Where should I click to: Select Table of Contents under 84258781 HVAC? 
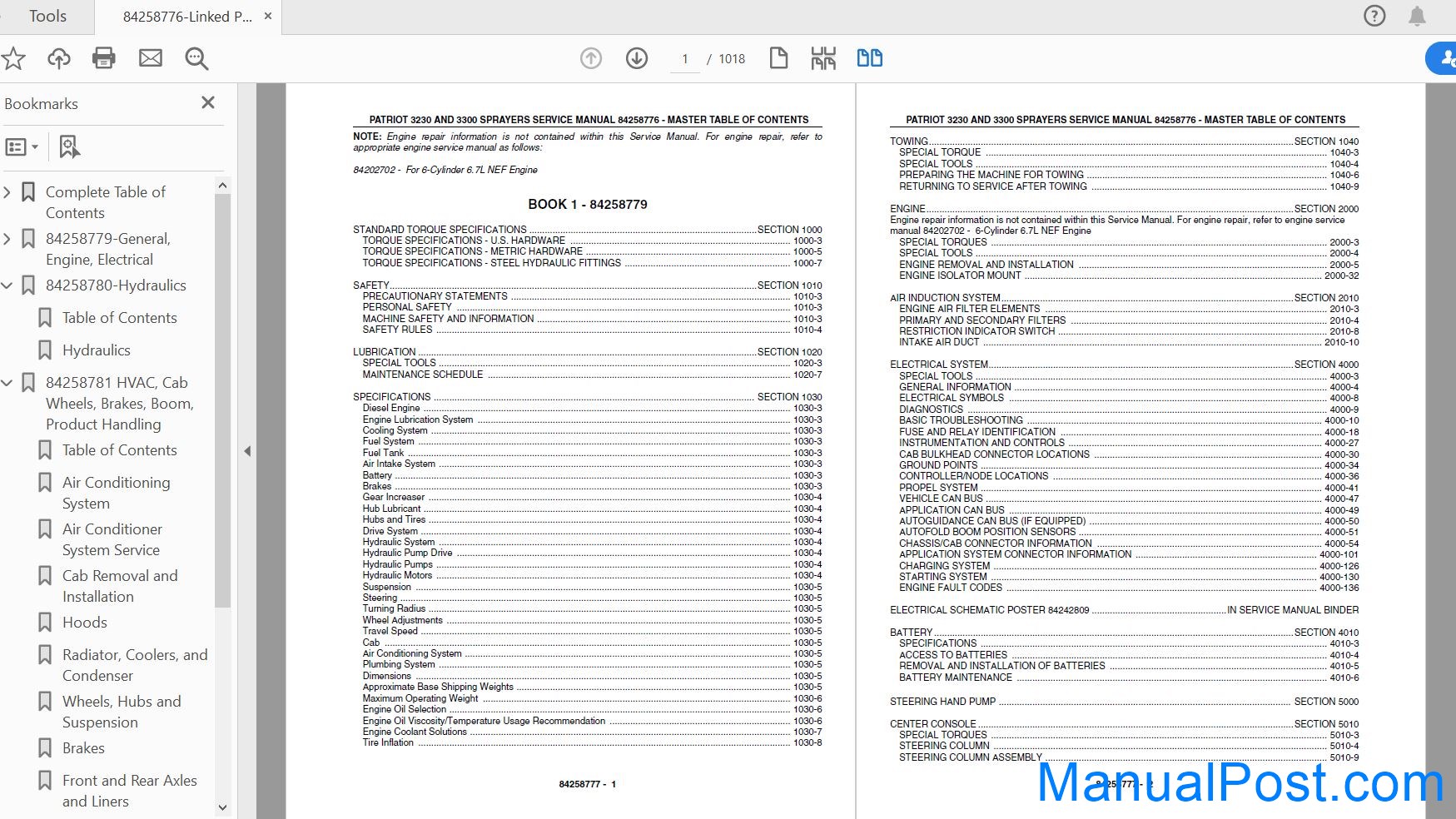[119, 450]
